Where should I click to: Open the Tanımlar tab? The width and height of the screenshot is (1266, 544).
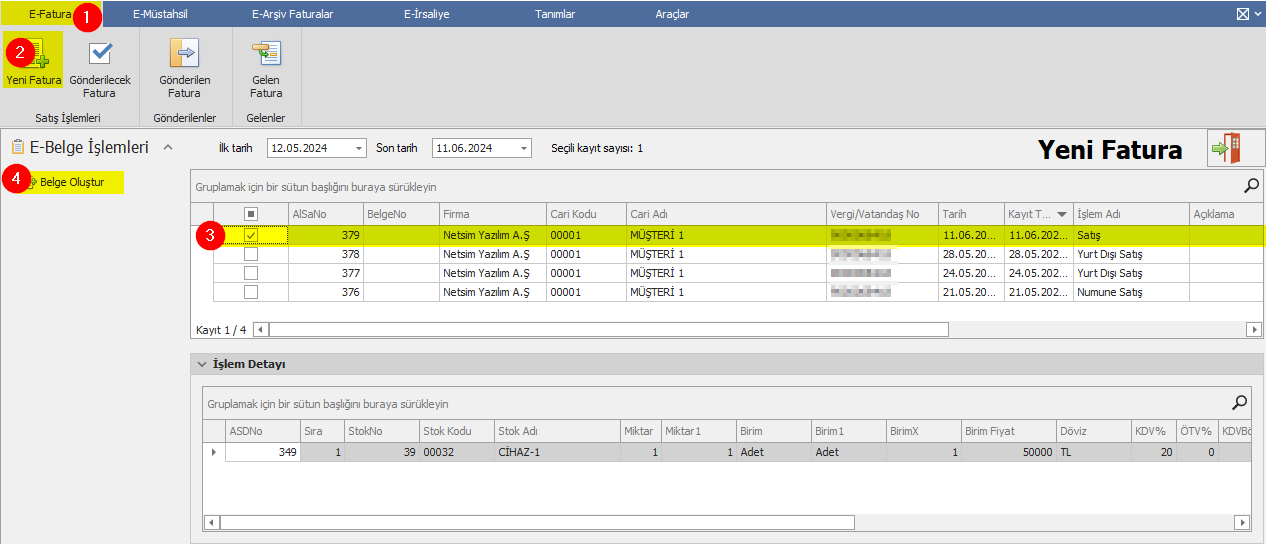tap(555, 14)
